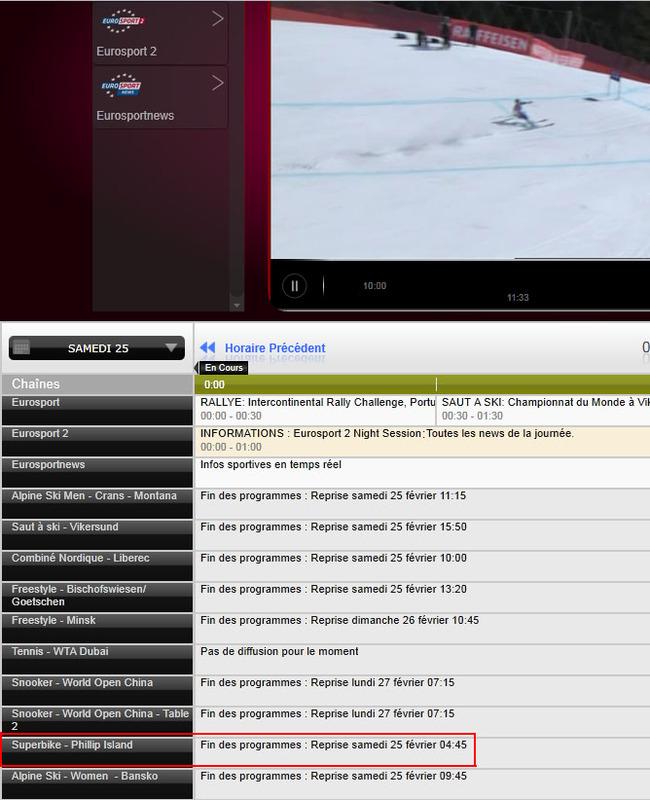
Task: Open the SAMEDI 25 day dropdown
Action: (97, 348)
